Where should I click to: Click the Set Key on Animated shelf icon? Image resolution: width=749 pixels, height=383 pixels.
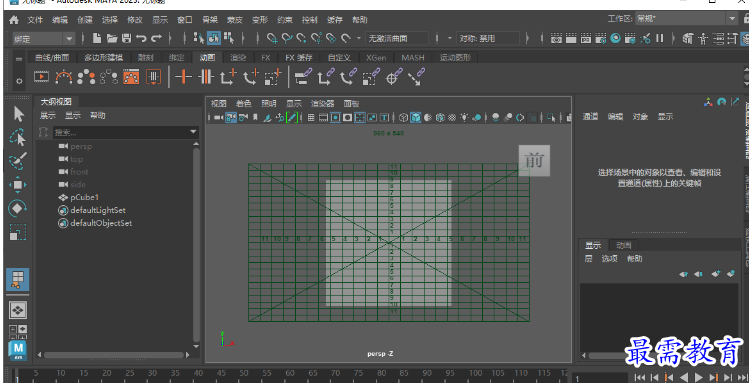[x=206, y=77]
